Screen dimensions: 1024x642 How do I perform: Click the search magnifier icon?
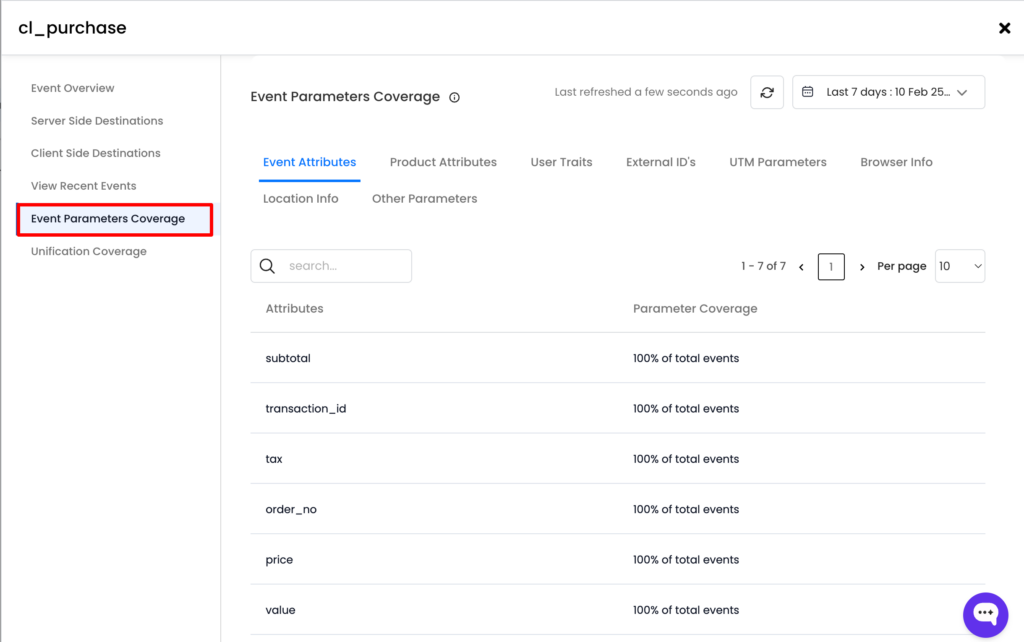point(267,266)
